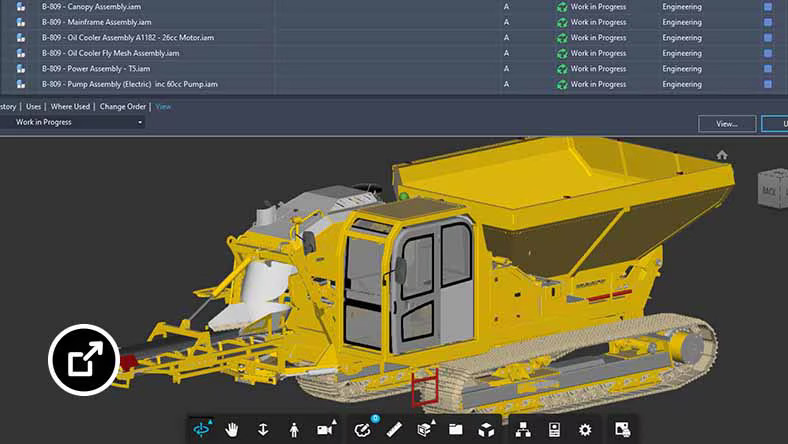This screenshot has width=788, height=444.
Task: Click blue square in Canopy Assembly row
Action: (768, 7)
